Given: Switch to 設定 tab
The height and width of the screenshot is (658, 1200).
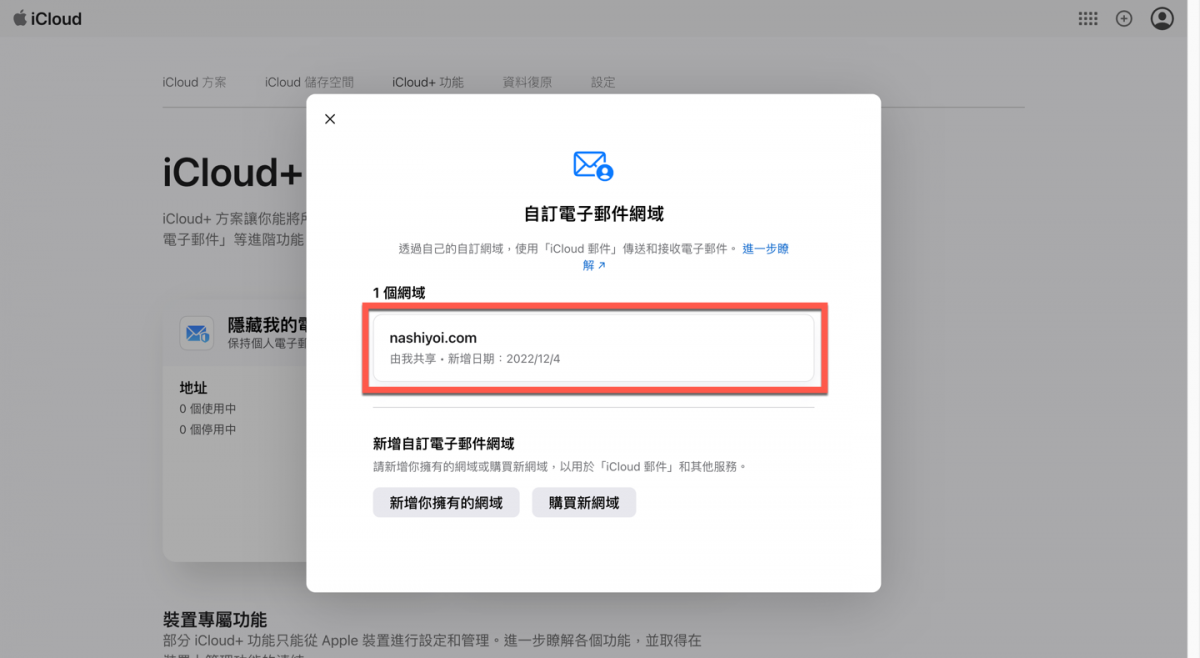Looking at the screenshot, I should coord(603,82).
